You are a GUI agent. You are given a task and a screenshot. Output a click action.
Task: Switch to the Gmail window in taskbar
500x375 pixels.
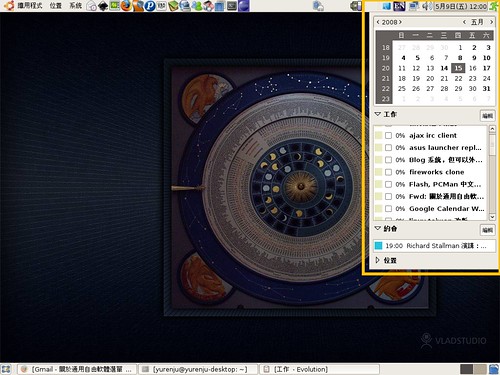(77, 369)
